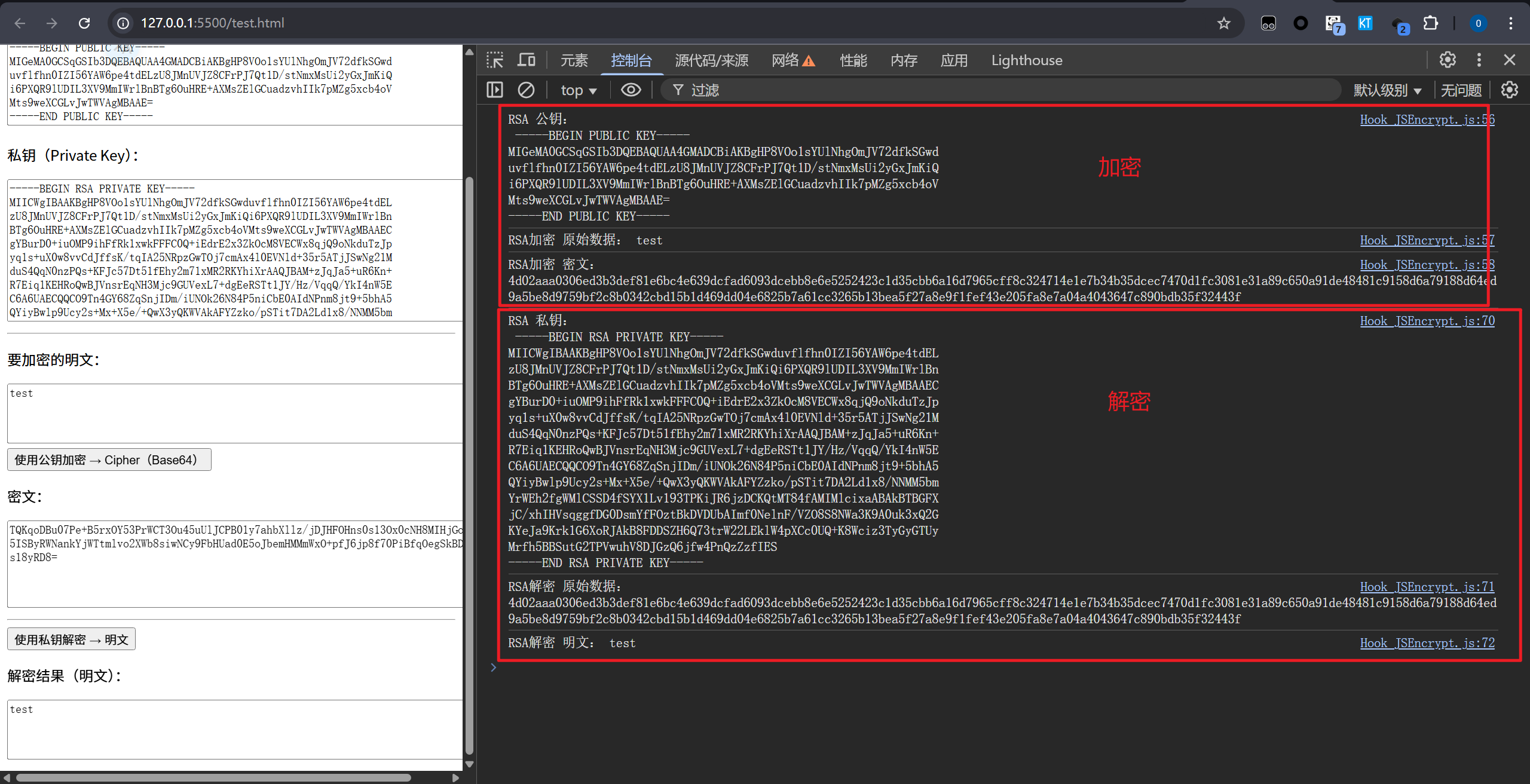Screen dimensions: 1530x784
Task: Clear the console with the ban icon
Action: coord(526,90)
